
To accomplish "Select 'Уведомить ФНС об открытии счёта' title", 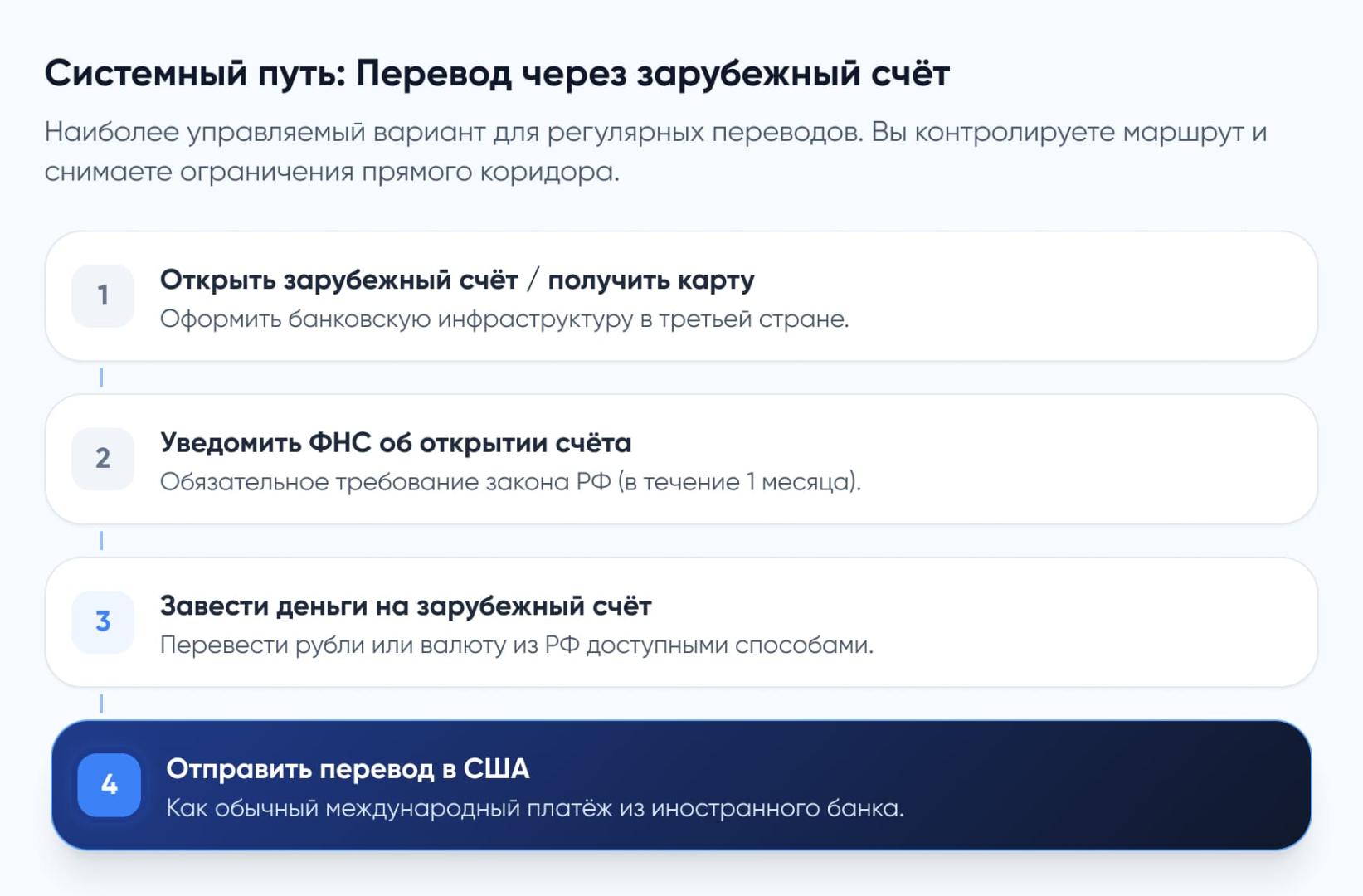I will point(395,443).
